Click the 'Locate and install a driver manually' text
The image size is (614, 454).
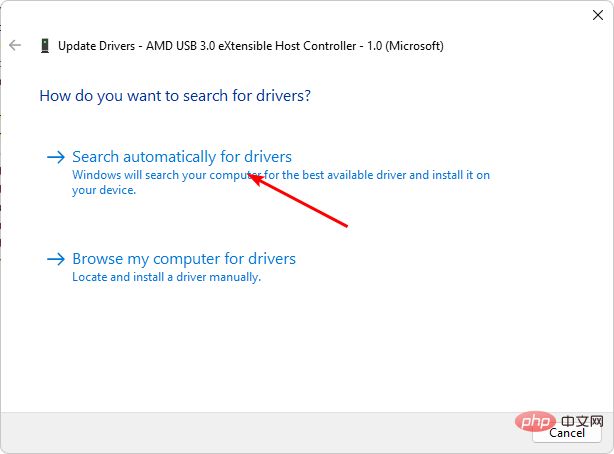166,277
